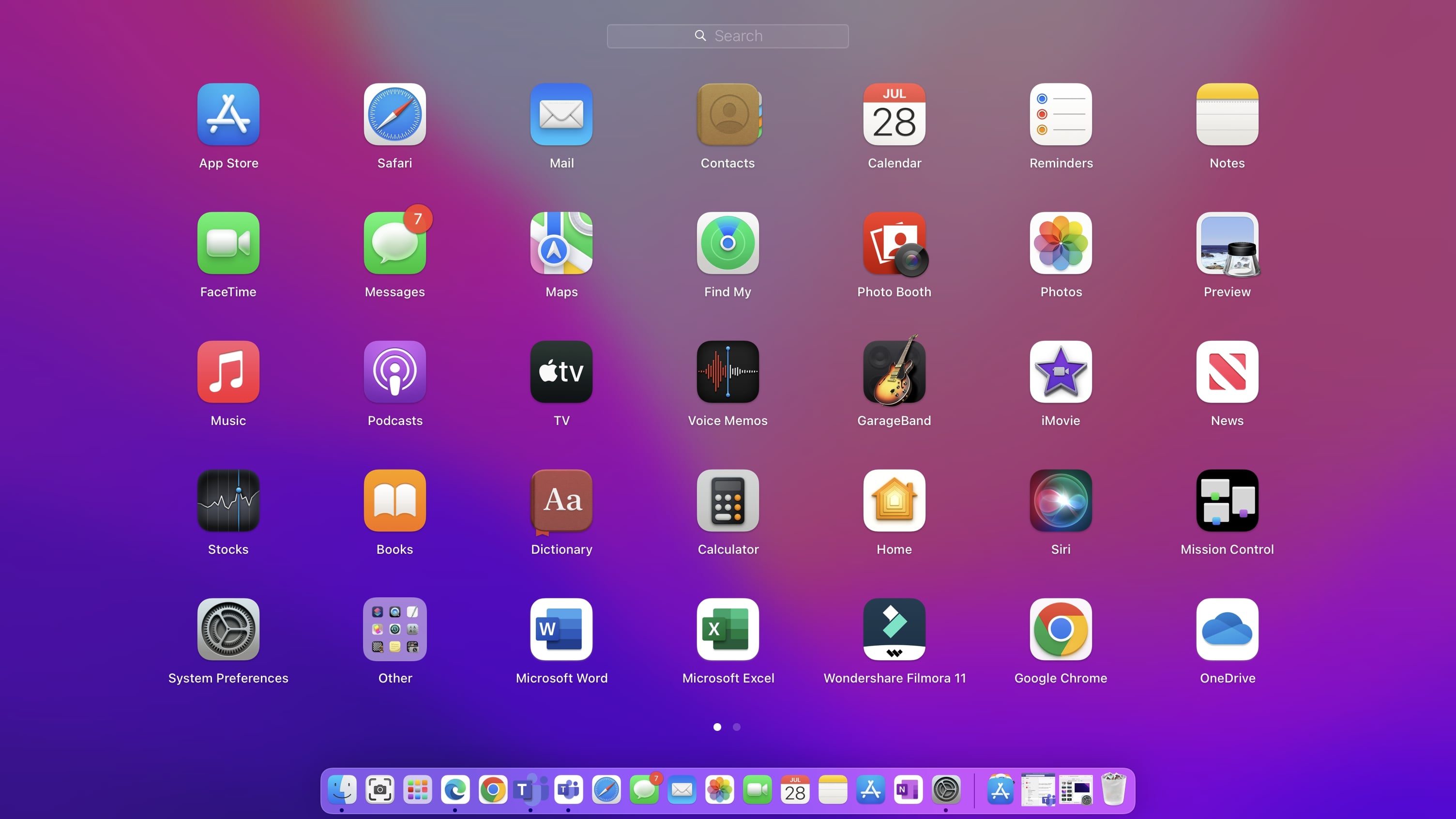Open the Photo Booth app
Image resolution: width=1456 pixels, height=819 pixels.
tap(894, 243)
